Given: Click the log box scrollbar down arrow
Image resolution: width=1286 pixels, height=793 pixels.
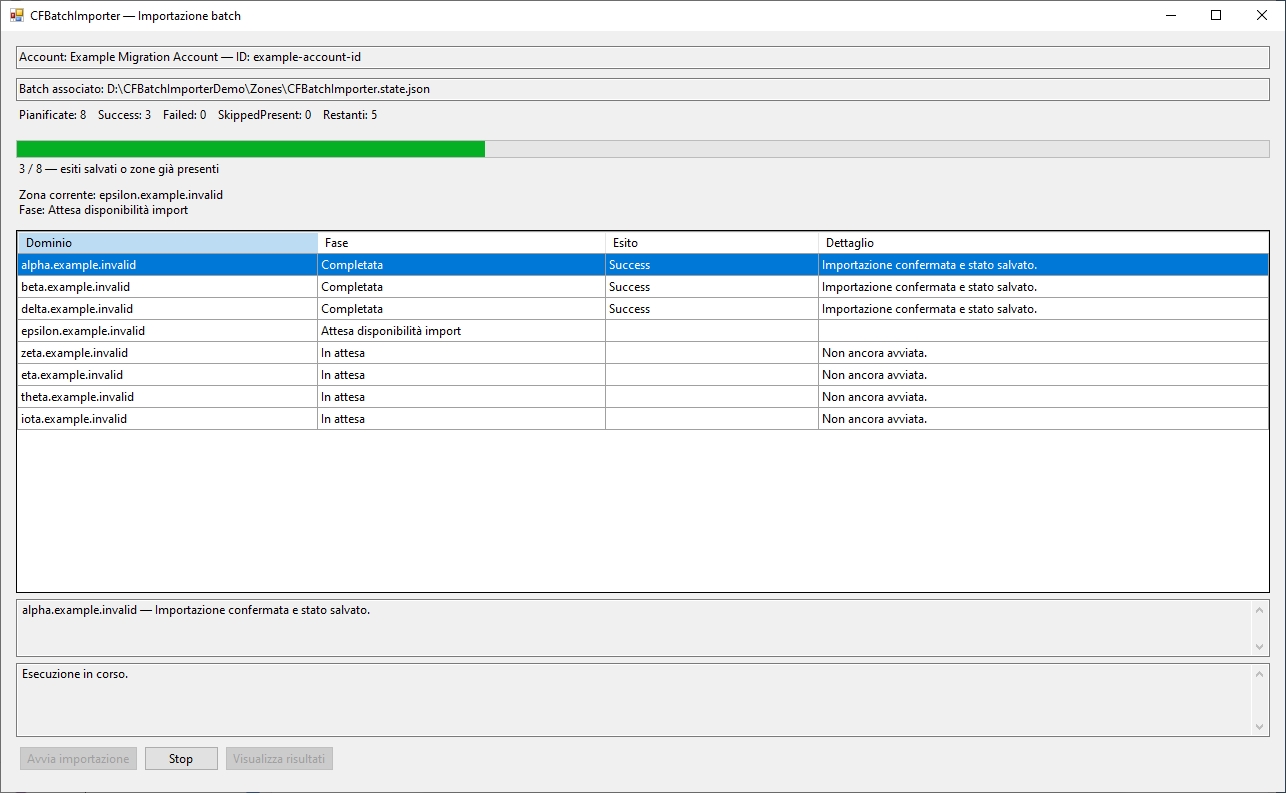Looking at the screenshot, I should (1260, 727).
